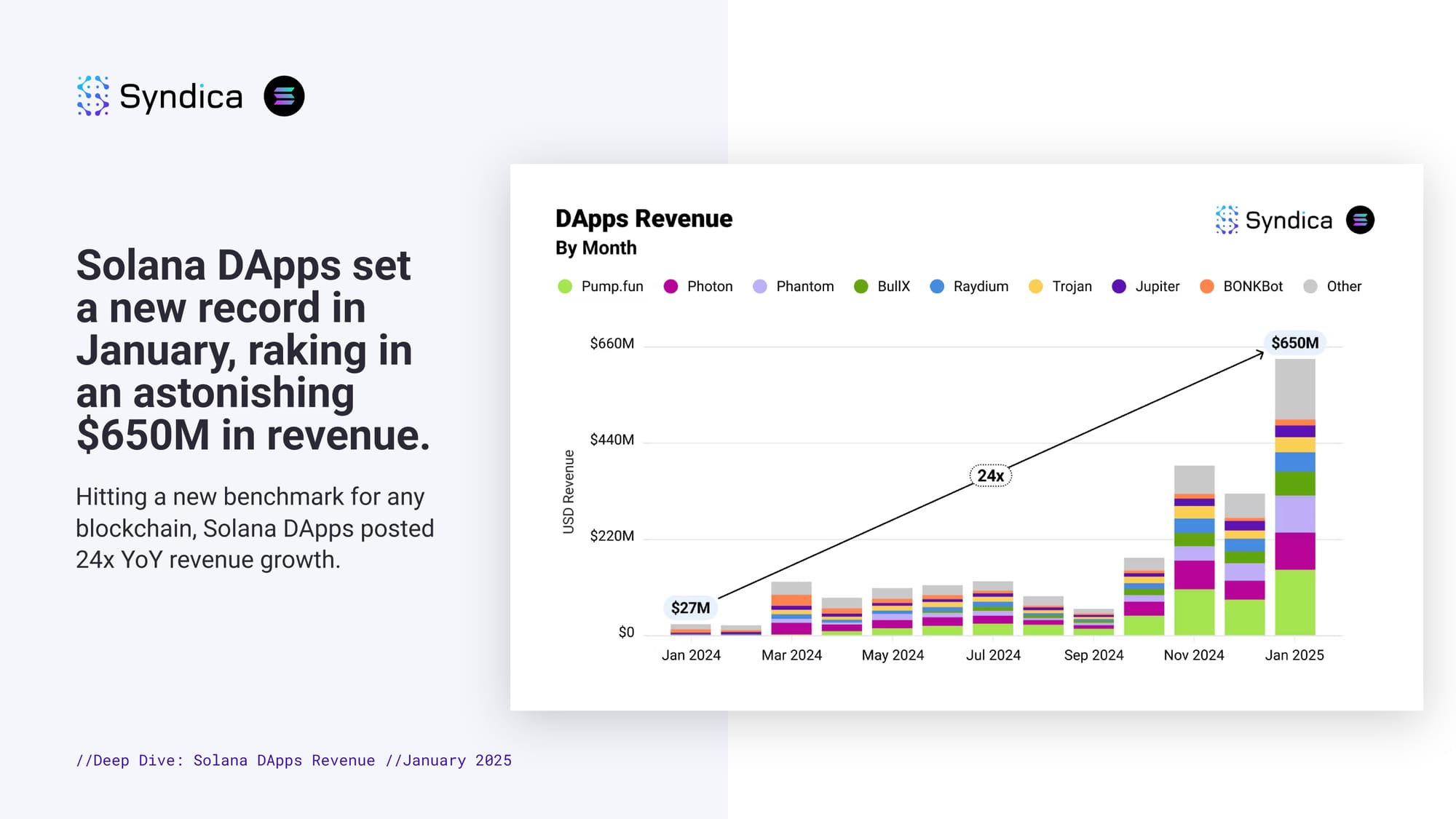Click the BONKBot orange legend dot
Screen dimensions: 1456x819
(1207, 287)
